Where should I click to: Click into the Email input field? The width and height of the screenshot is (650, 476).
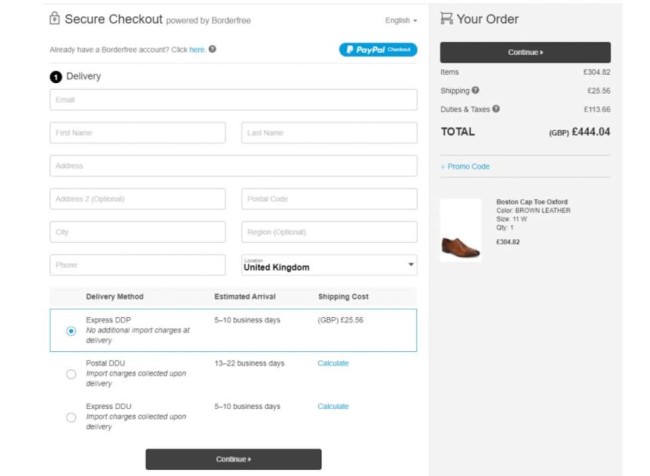click(233, 100)
